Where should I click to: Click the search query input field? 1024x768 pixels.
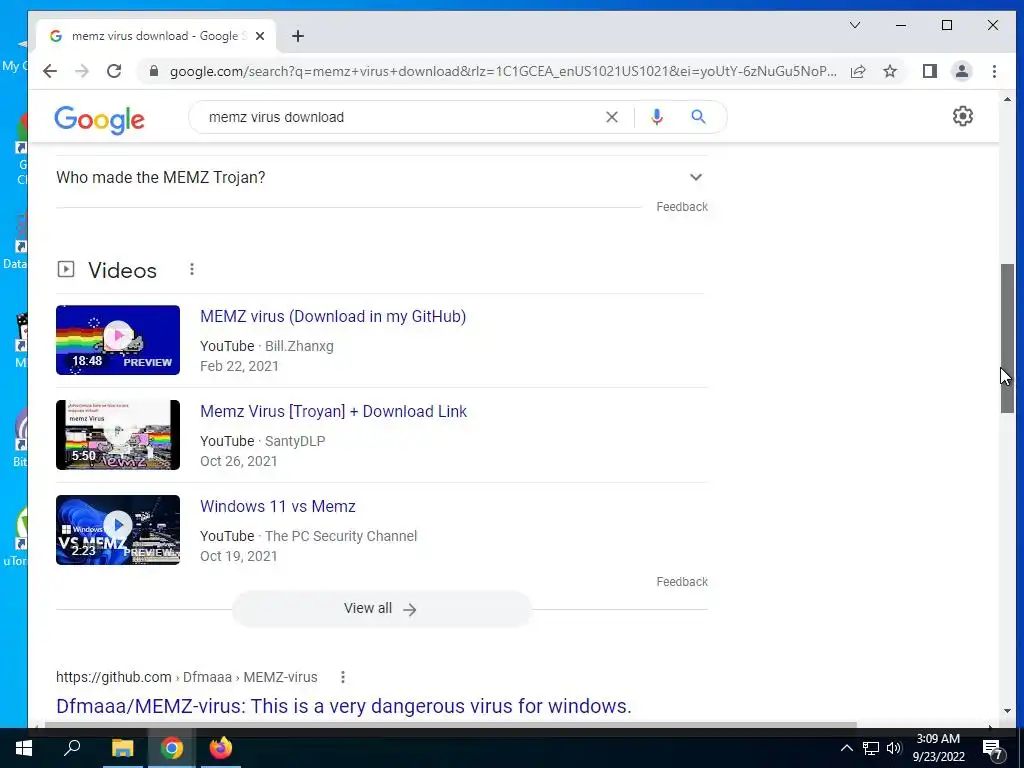coord(398,117)
